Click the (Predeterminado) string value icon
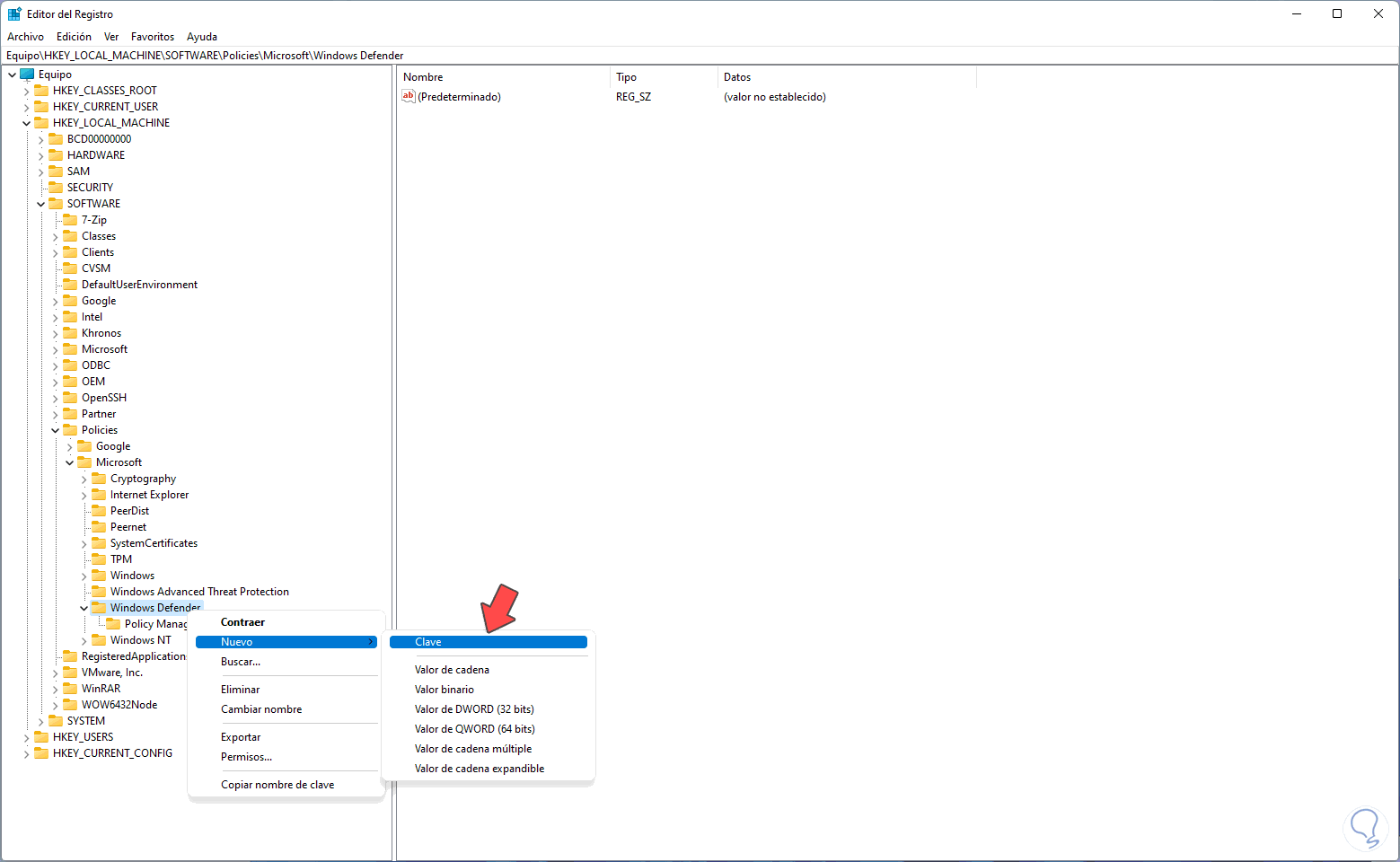 [409, 96]
